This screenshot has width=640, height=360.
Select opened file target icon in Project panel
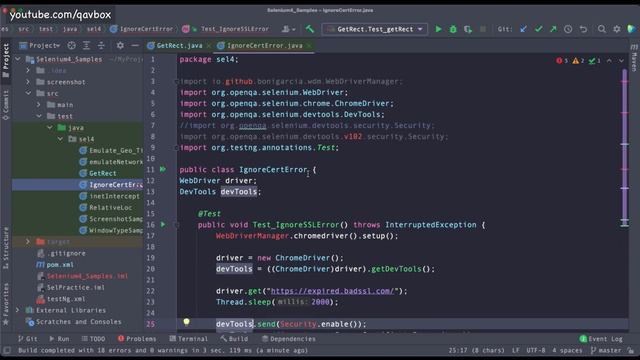[71, 46]
